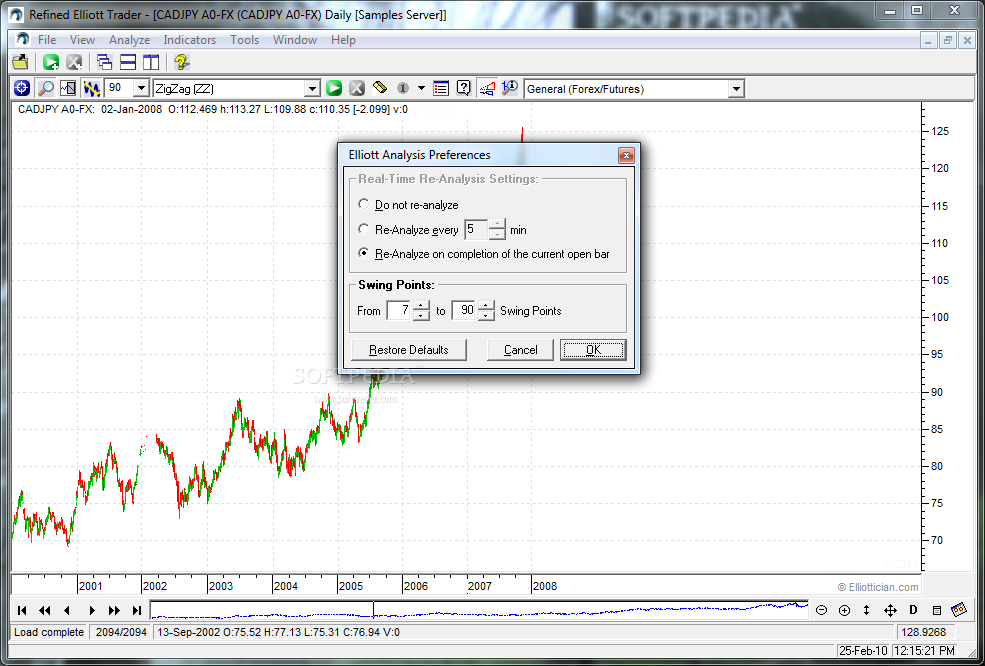Image resolution: width=985 pixels, height=666 pixels.
Task: Decrease the 'to' swing points value
Action: pos(486,315)
